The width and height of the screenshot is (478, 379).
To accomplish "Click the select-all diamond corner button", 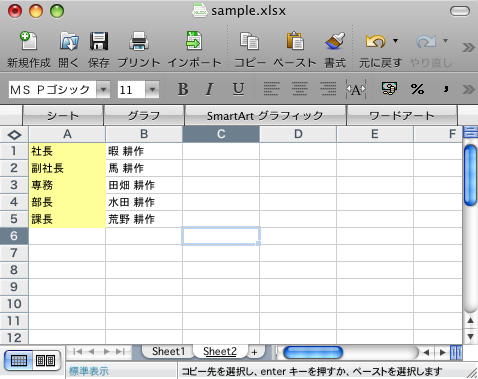I will (x=14, y=135).
